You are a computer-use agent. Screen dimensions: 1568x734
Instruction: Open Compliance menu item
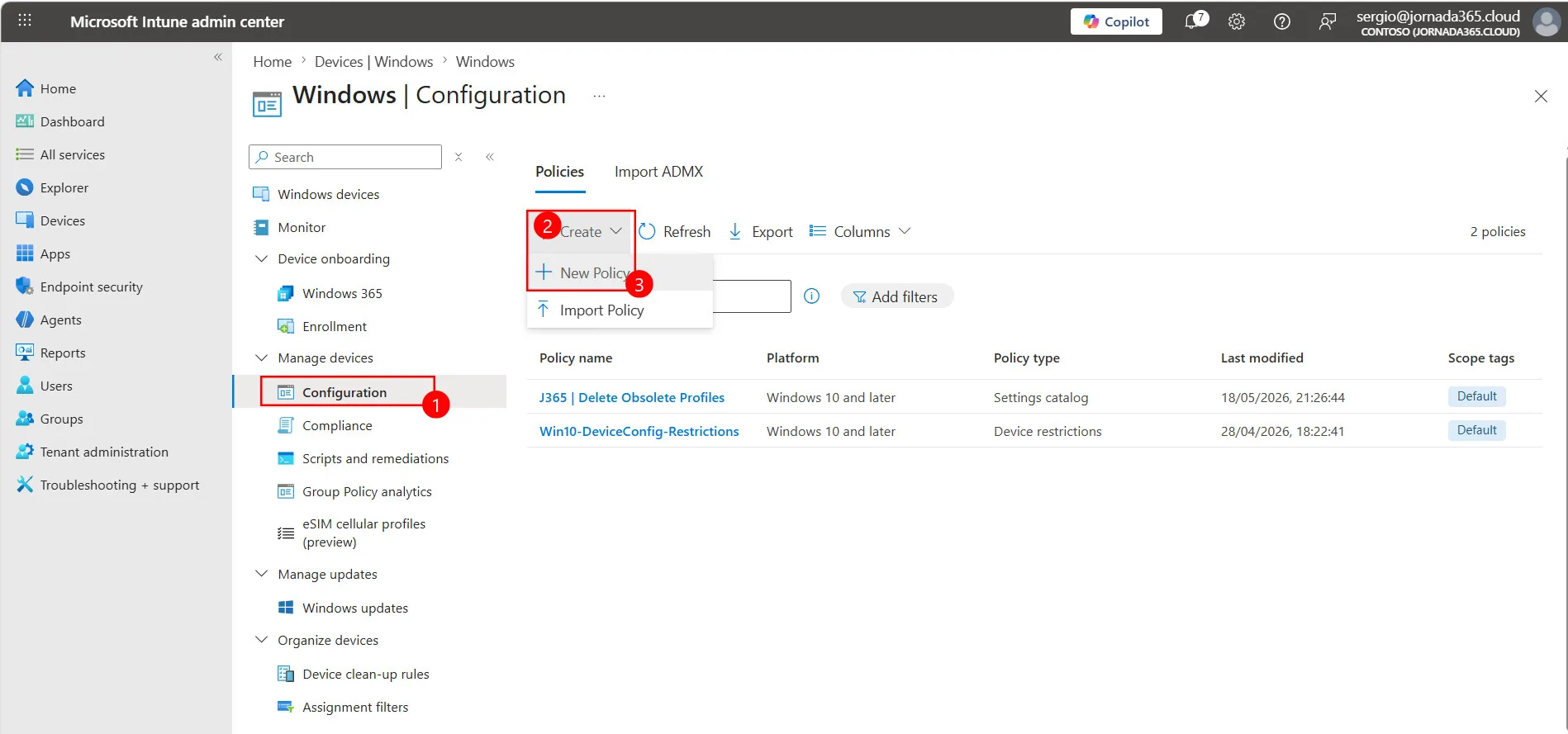point(337,425)
